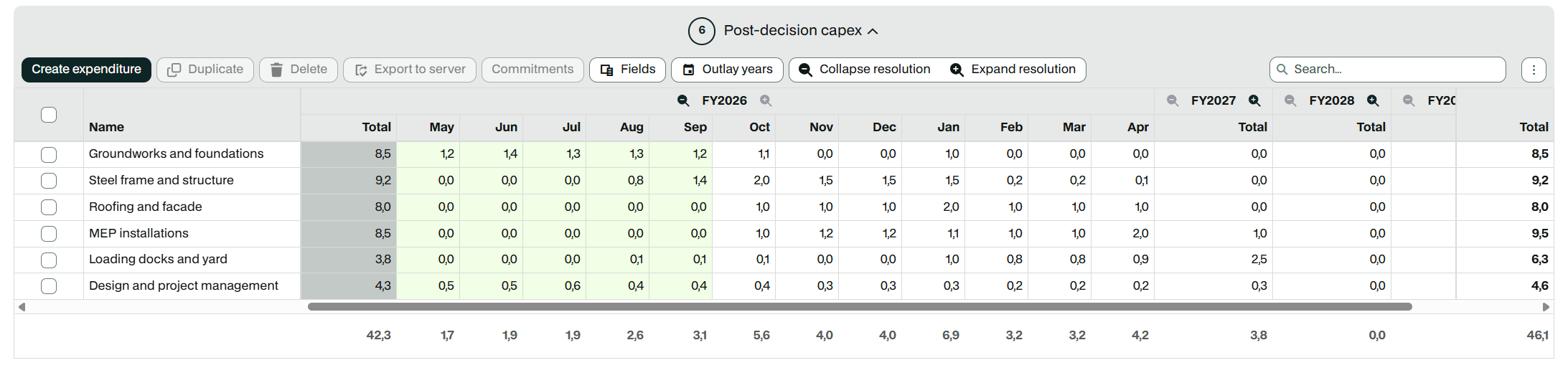The height and width of the screenshot is (373, 1568).
Task: Click Steel frame FY2026 total 9,2
Action: click(x=383, y=180)
